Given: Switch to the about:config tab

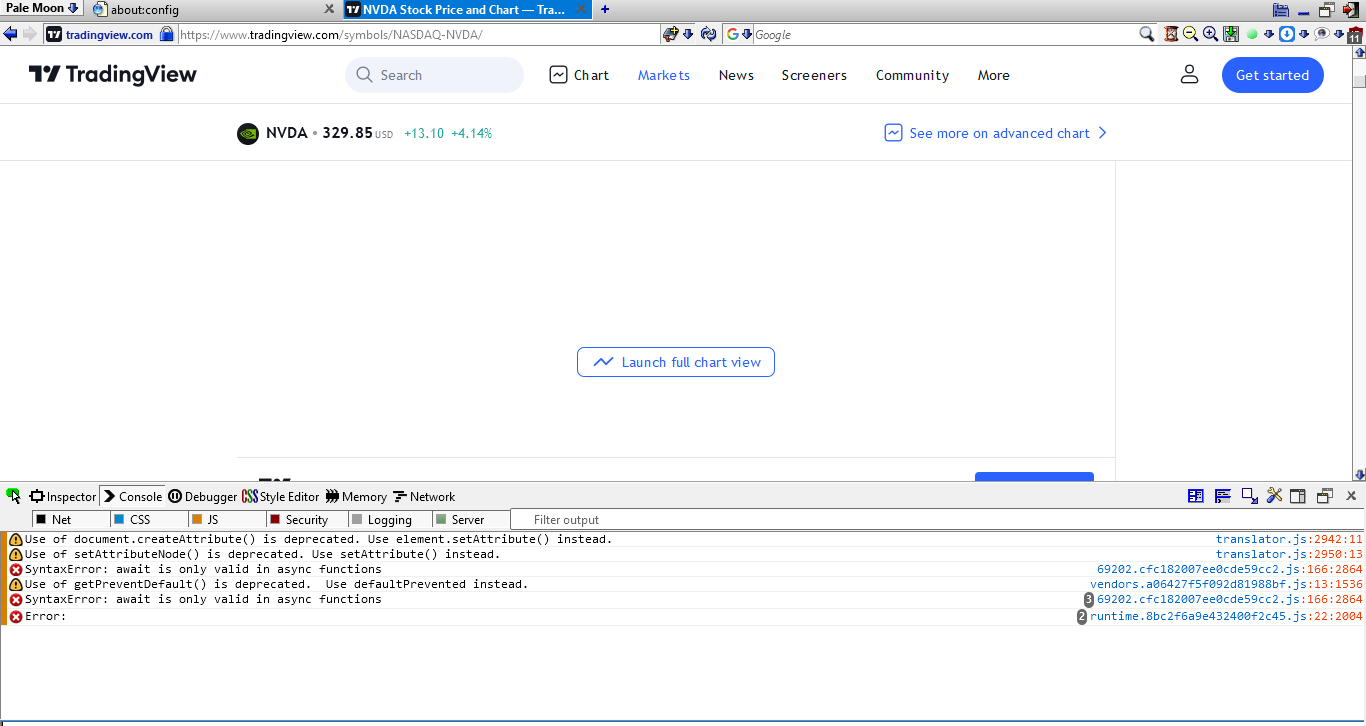Looking at the screenshot, I should tap(214, 9).
